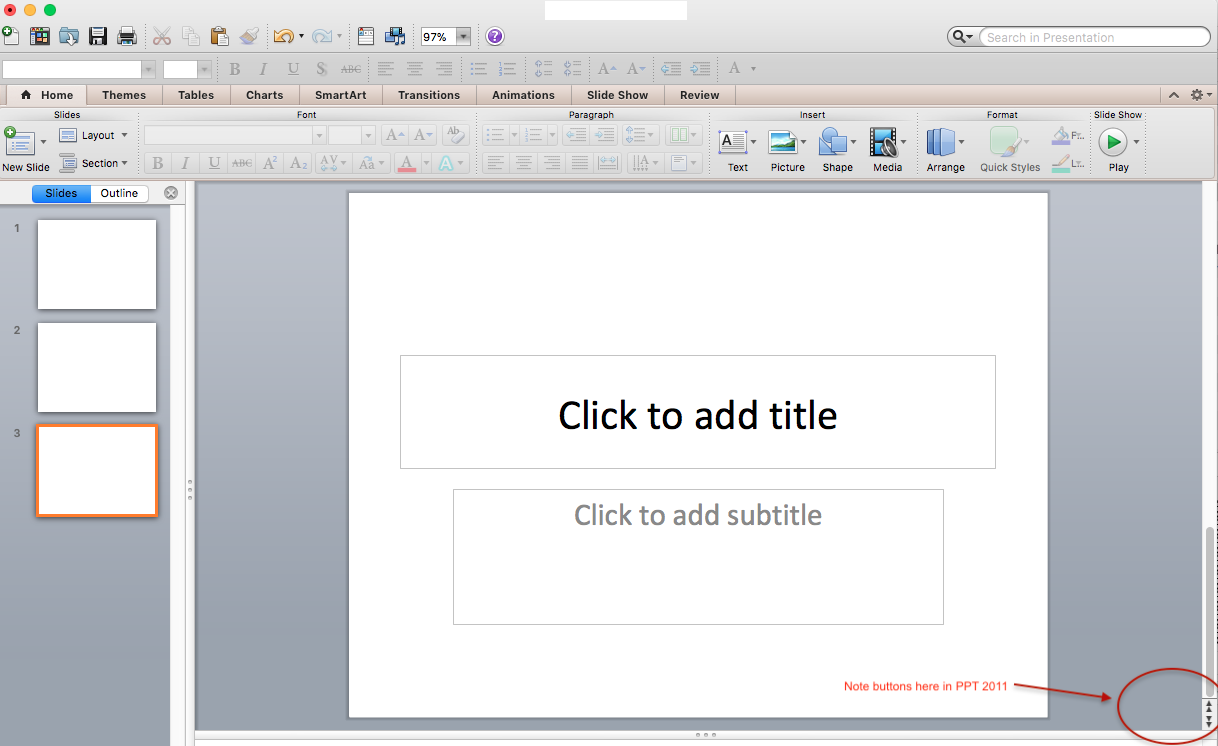Click the Help question mark icon
Viewport: 1218px width, 746px height.
tap(495, 36)
